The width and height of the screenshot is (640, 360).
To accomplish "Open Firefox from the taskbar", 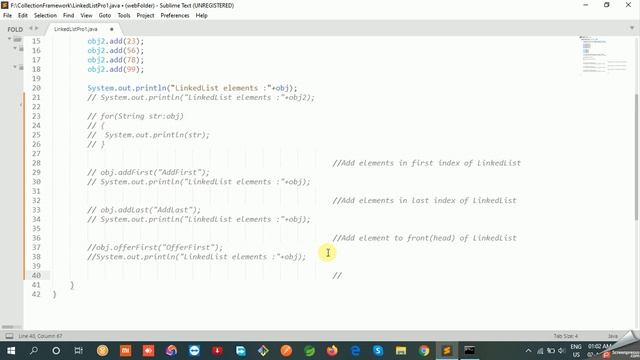I will click(x=332, y=351).
